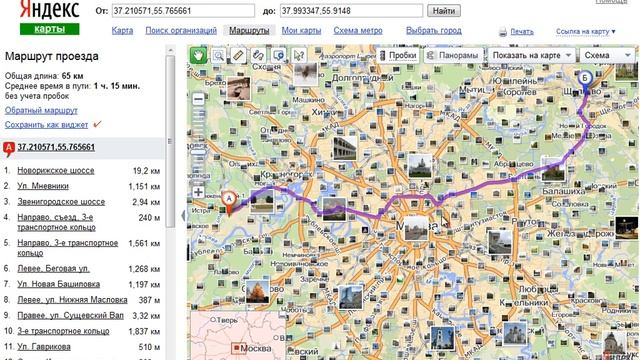Click the route list scrollbar thumb
The height and width of the screenshot is (360, 640).
(170, 141)
